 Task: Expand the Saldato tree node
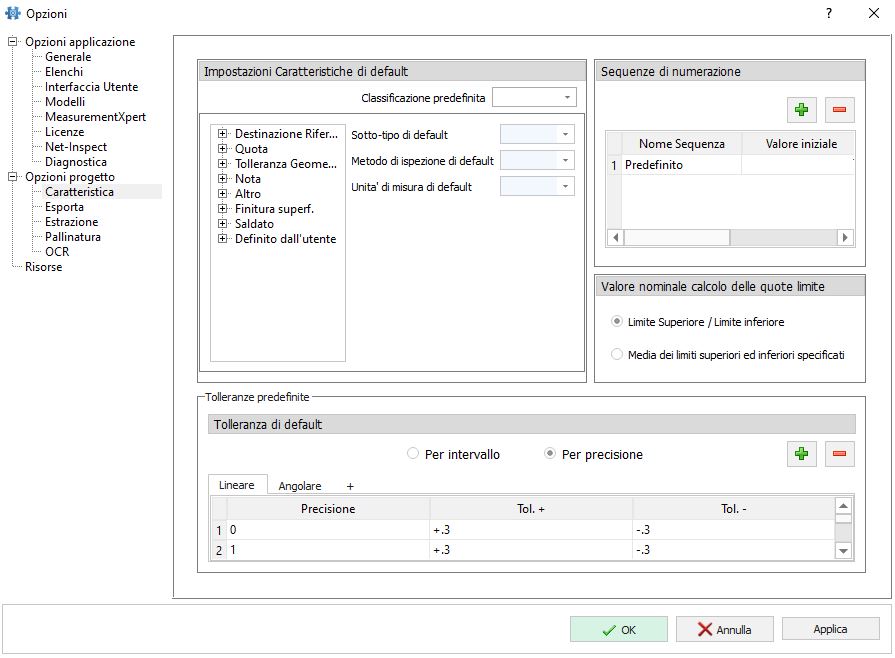click(x=223, y=224)
